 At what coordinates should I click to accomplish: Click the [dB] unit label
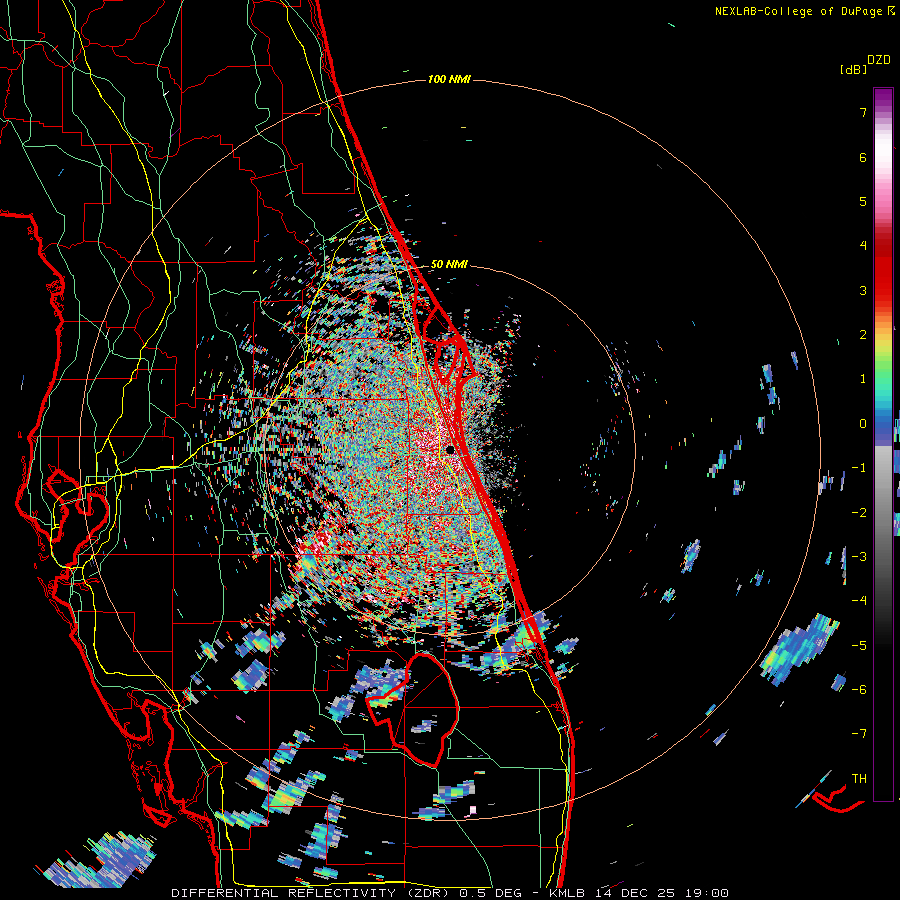pyautogui.click(x=853, y=70)
